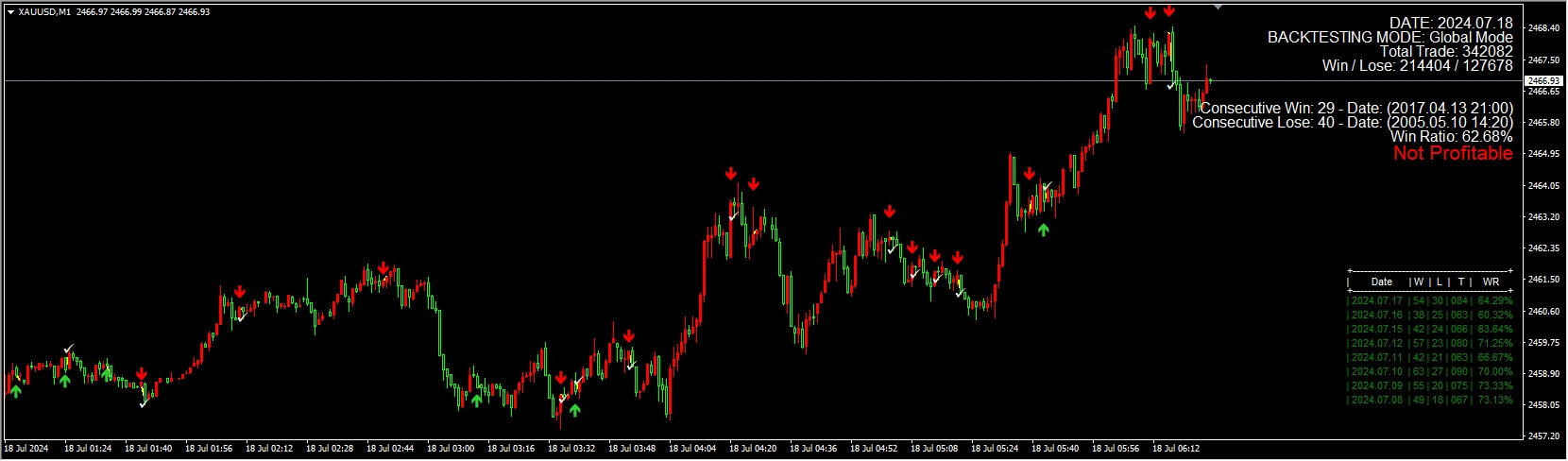Image resolution: width=1568 pixels, height=461 pixels.
Task: Select the 2024.07.08 stats row
Action: pos(1429,400)
